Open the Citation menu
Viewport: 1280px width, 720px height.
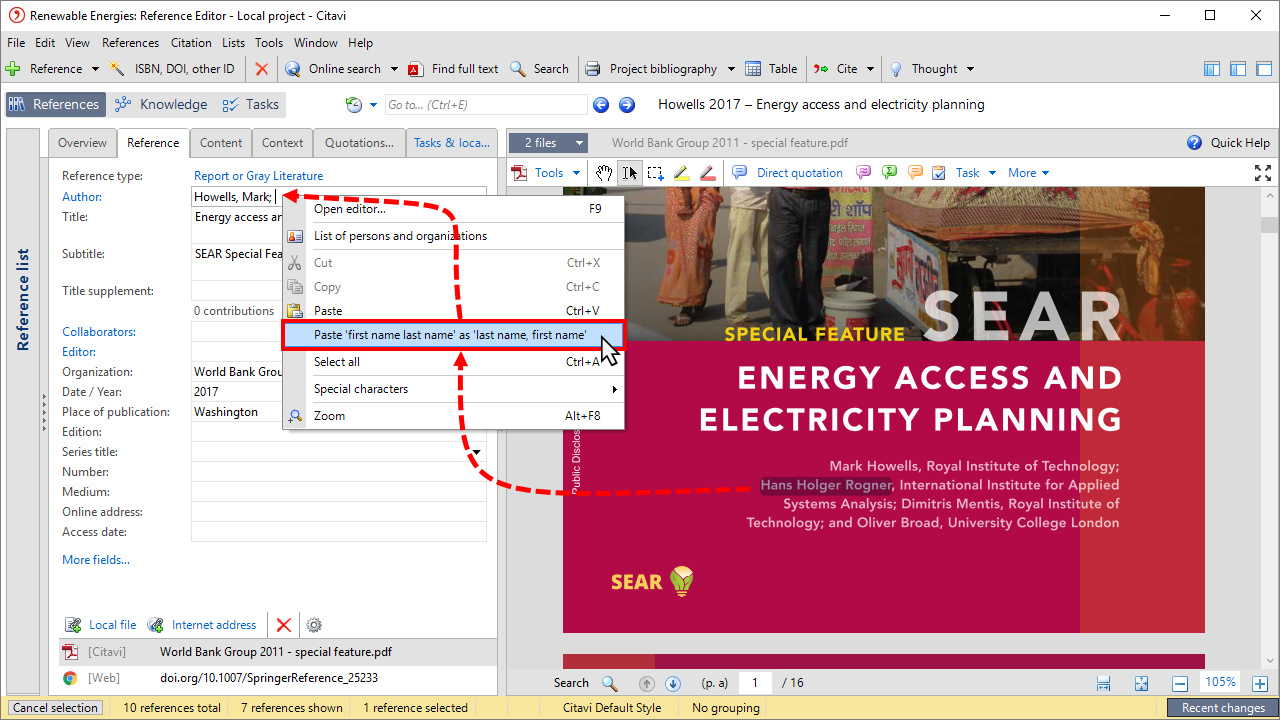point(191,43)
